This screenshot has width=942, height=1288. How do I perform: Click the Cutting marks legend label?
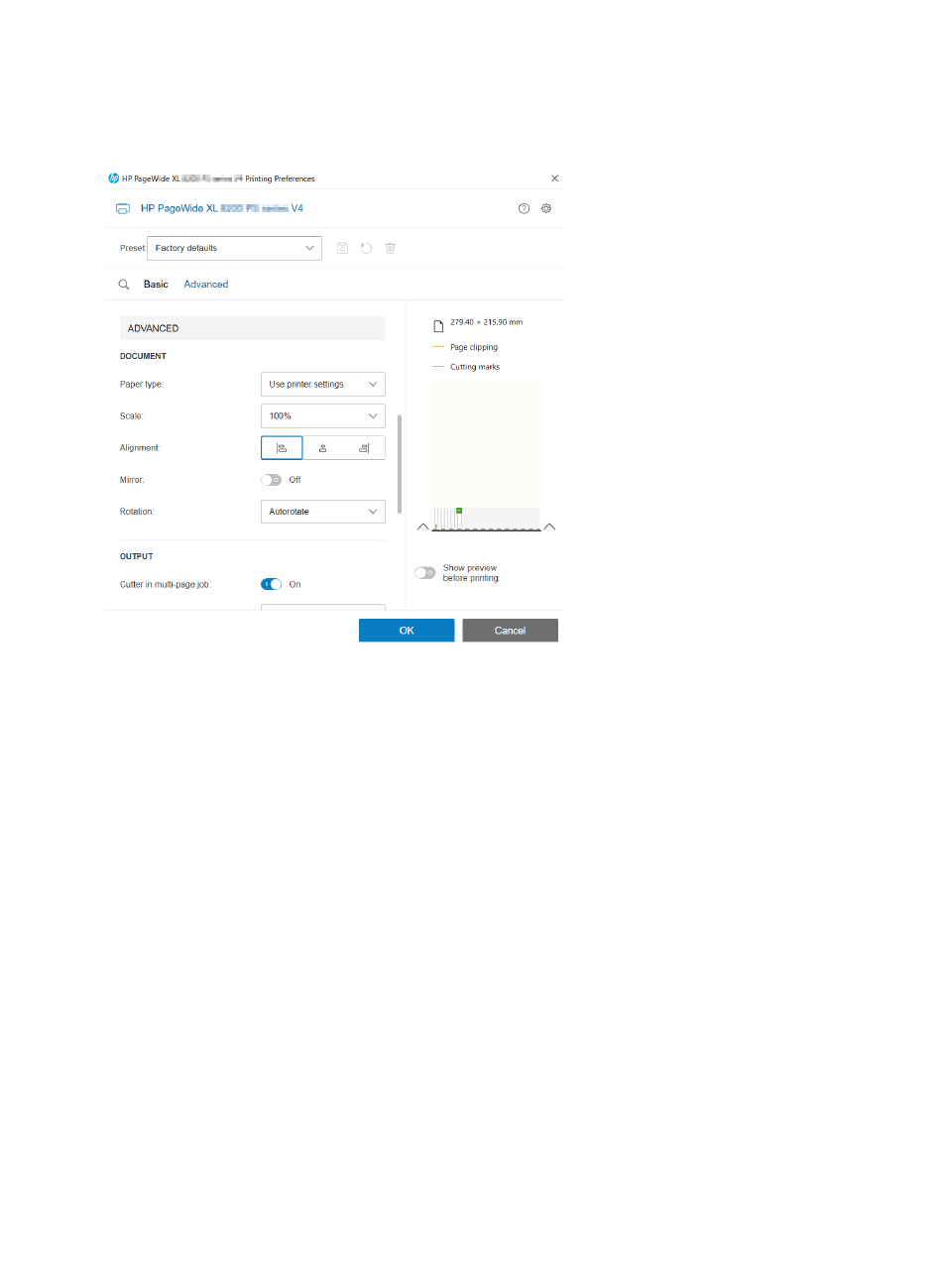point(475,367)
